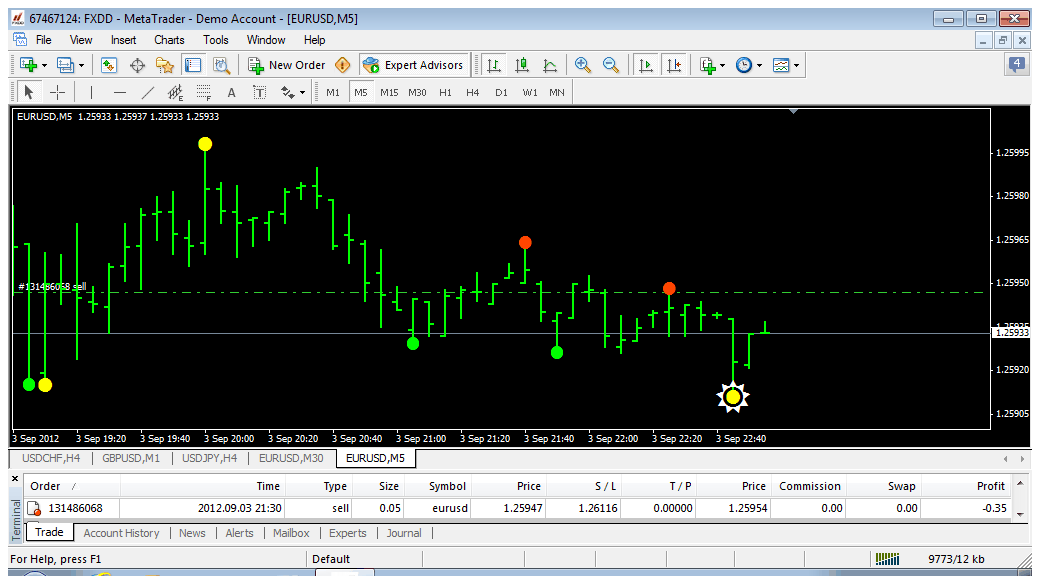
Task: Open the Journal terminal tab
Action: coord(404,533)
